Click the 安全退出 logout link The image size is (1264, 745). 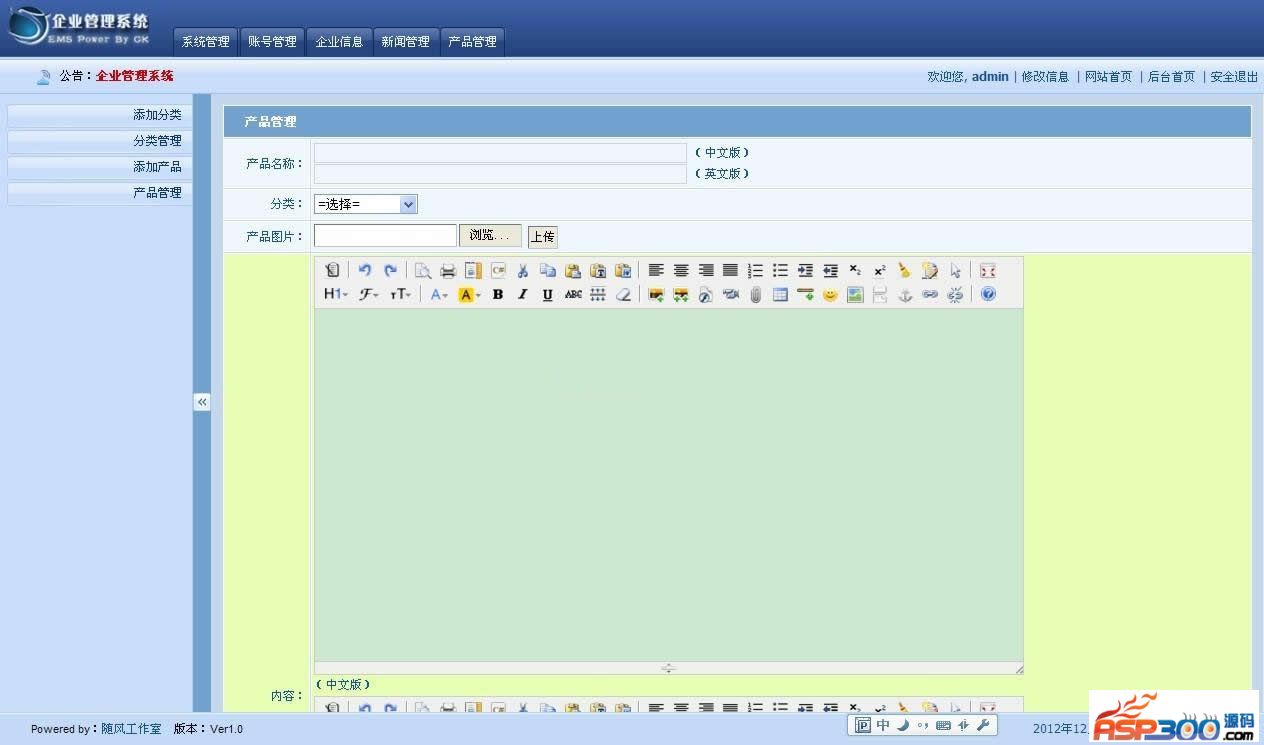1234,77
